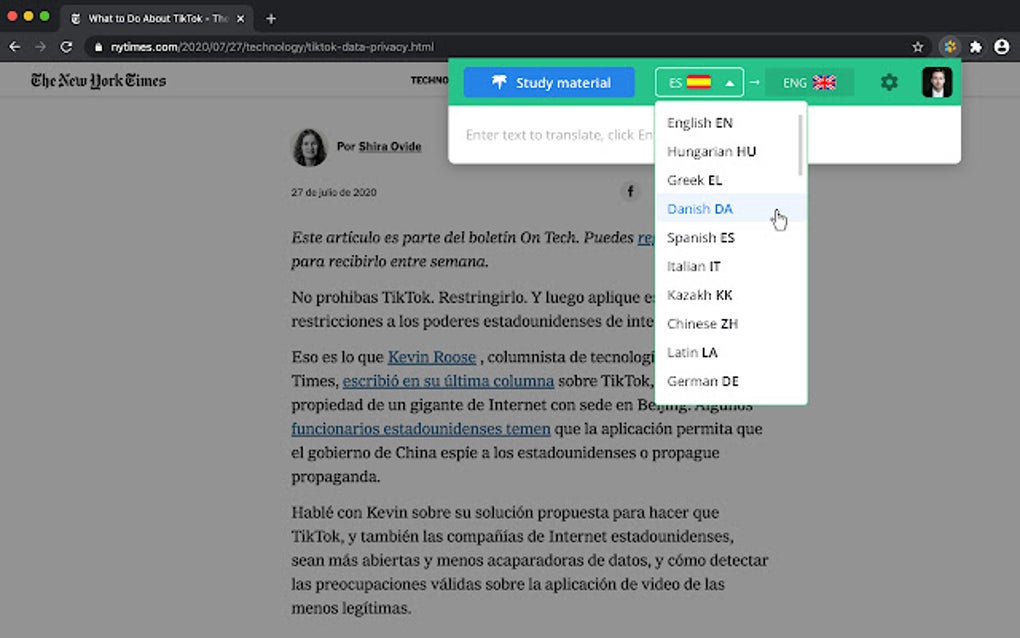Choose German DE as source language
Viewport: 1020px width, 638px height.
click(702, 381)
